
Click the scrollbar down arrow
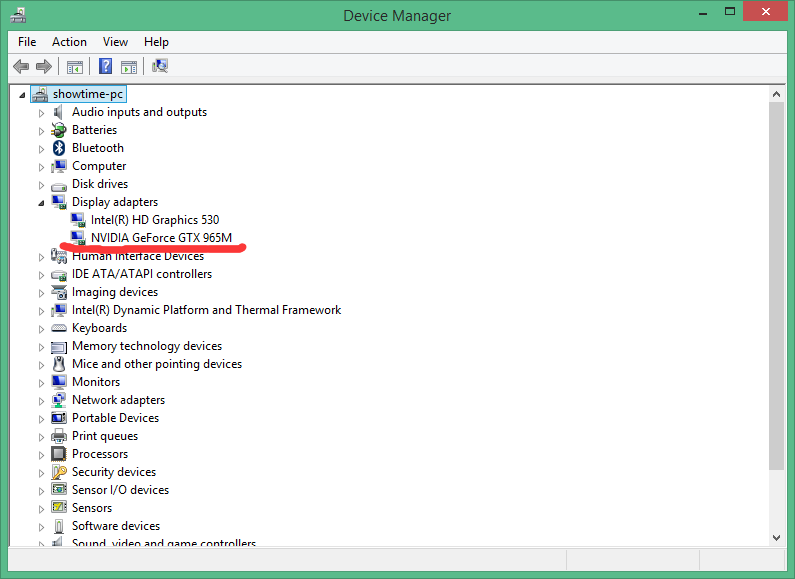pos(776,537)
